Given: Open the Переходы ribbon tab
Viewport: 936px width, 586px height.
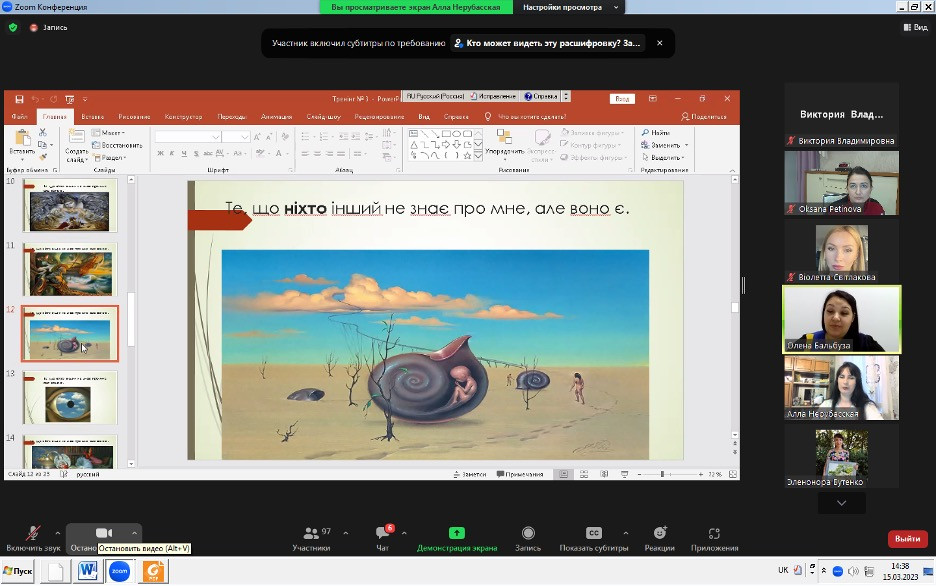Looking at the screenshot, I should pyautogui.click(x=232, y=117).
